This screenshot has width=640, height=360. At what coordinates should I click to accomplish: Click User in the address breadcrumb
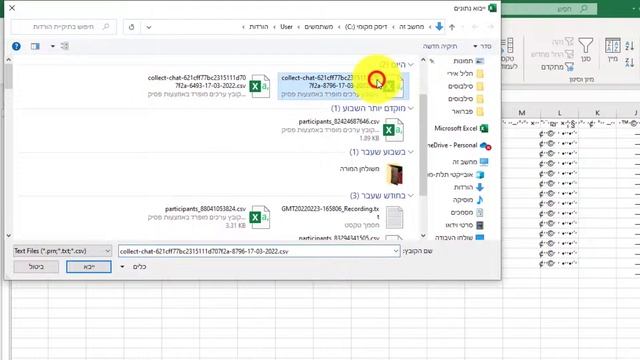coord(286,27)
